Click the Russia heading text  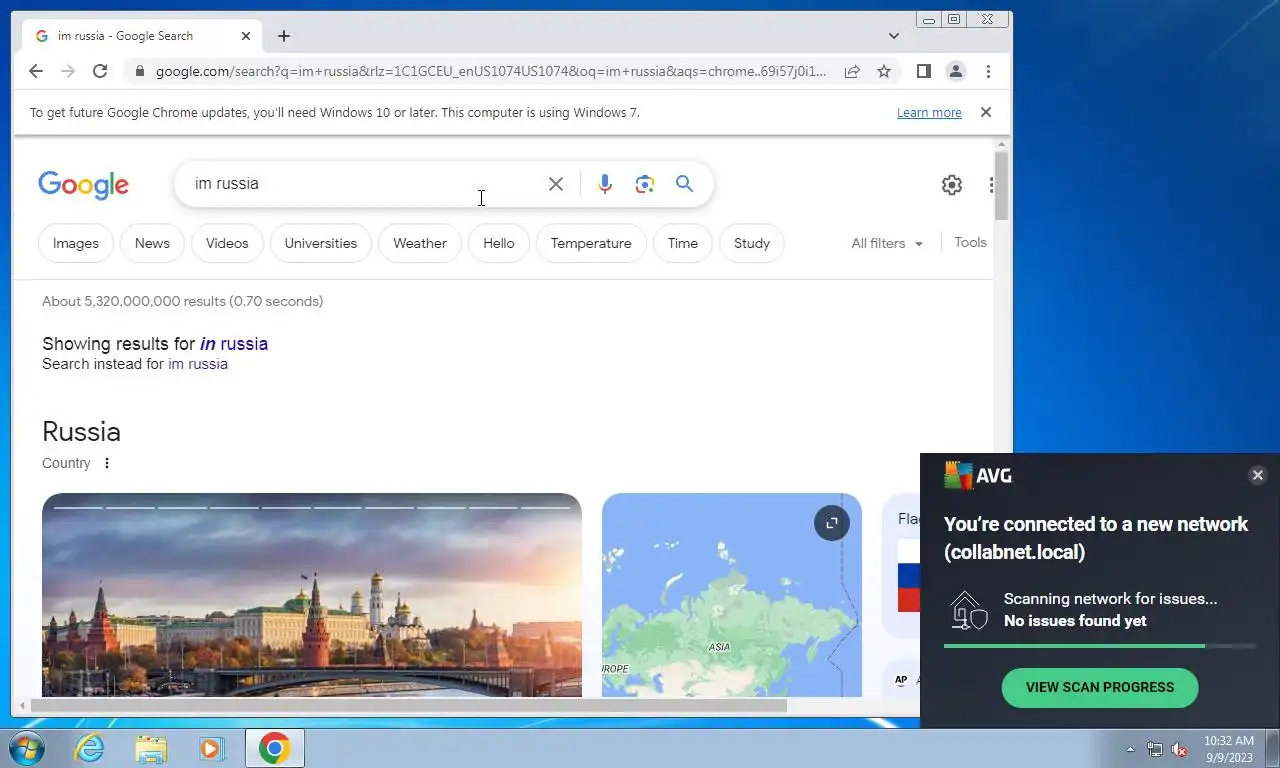pos(82,432)
